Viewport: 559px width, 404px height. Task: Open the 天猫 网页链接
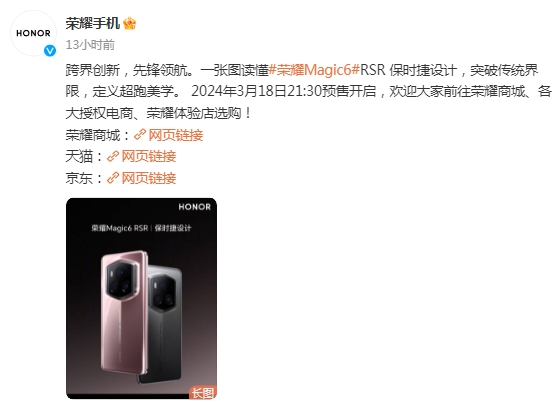149,157
